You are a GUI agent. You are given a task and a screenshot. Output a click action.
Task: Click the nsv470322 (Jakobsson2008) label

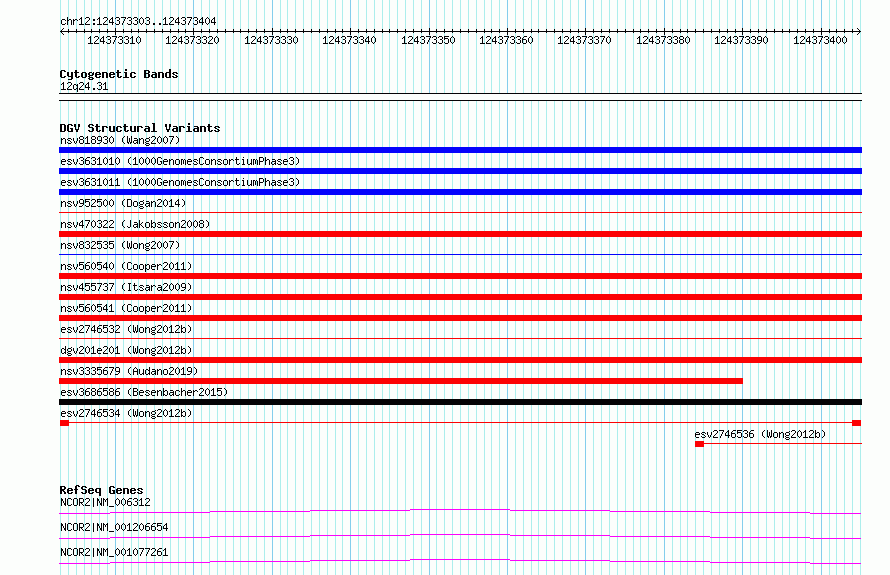click(135, 224)
